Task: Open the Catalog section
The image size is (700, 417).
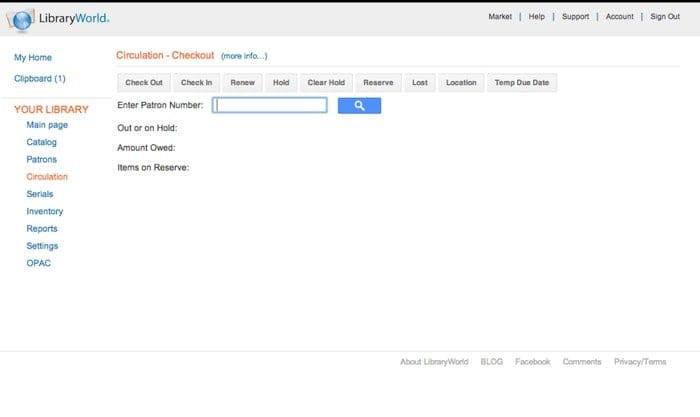Action: (x=42, y=142)
